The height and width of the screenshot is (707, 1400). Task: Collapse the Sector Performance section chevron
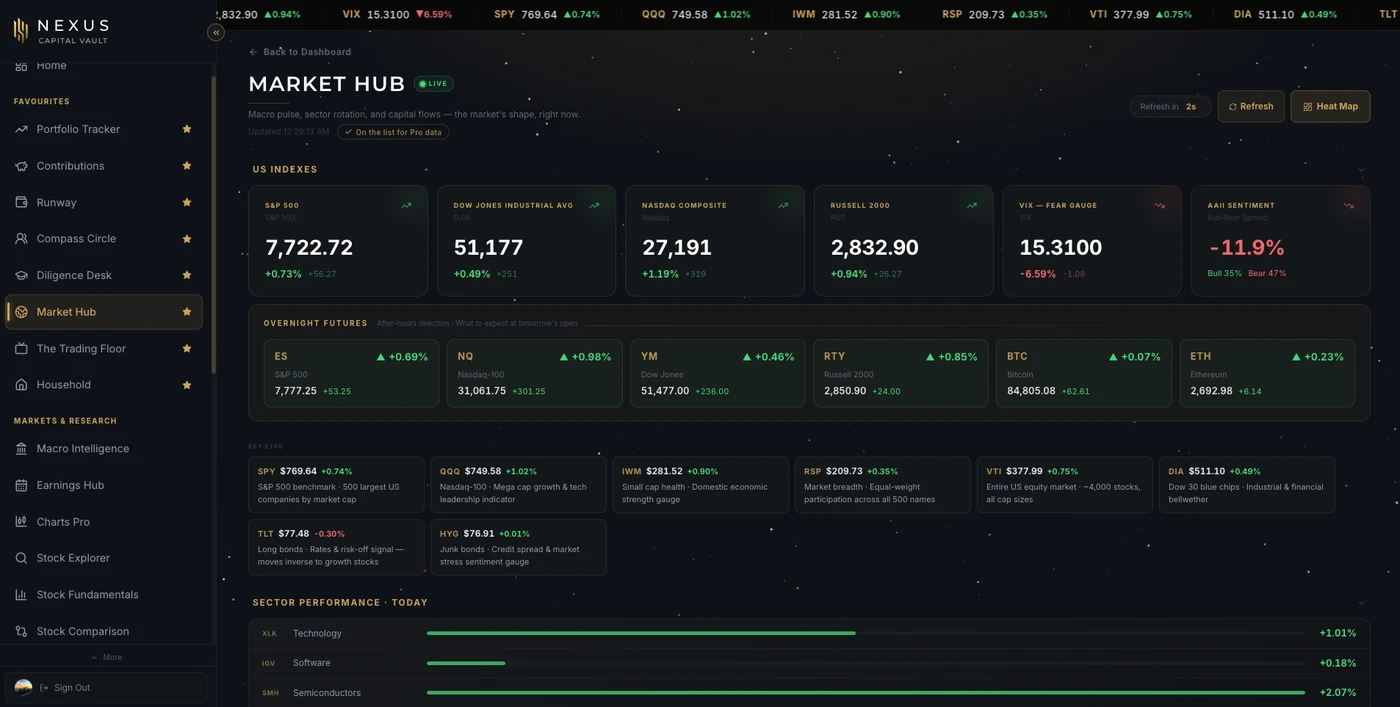point(1361,603)
